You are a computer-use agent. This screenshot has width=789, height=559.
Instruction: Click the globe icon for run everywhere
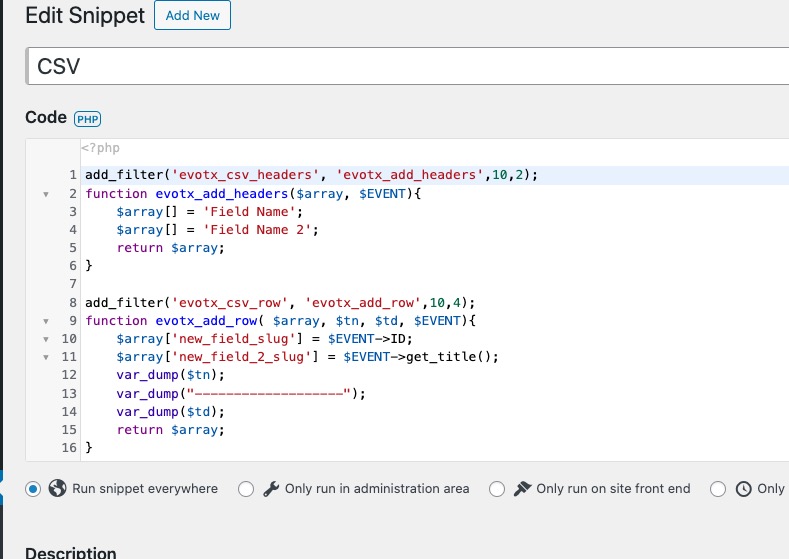click(x=57, y=488)
